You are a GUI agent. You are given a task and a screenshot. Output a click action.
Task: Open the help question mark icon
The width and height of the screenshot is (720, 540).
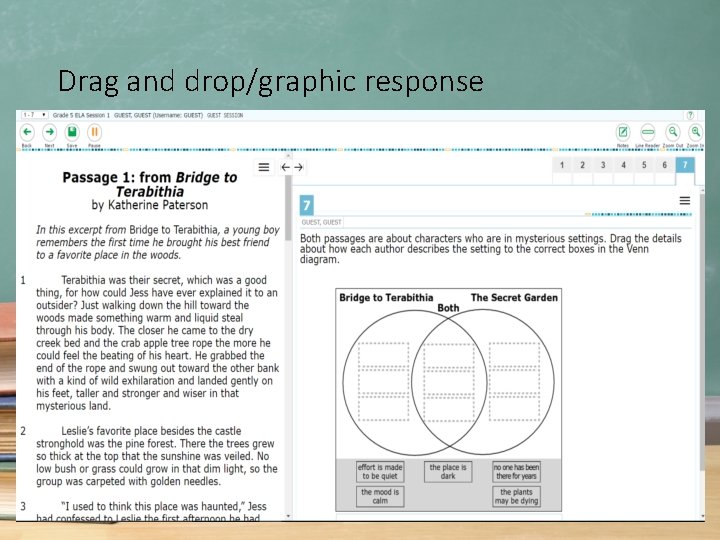[x=690, y=115]
